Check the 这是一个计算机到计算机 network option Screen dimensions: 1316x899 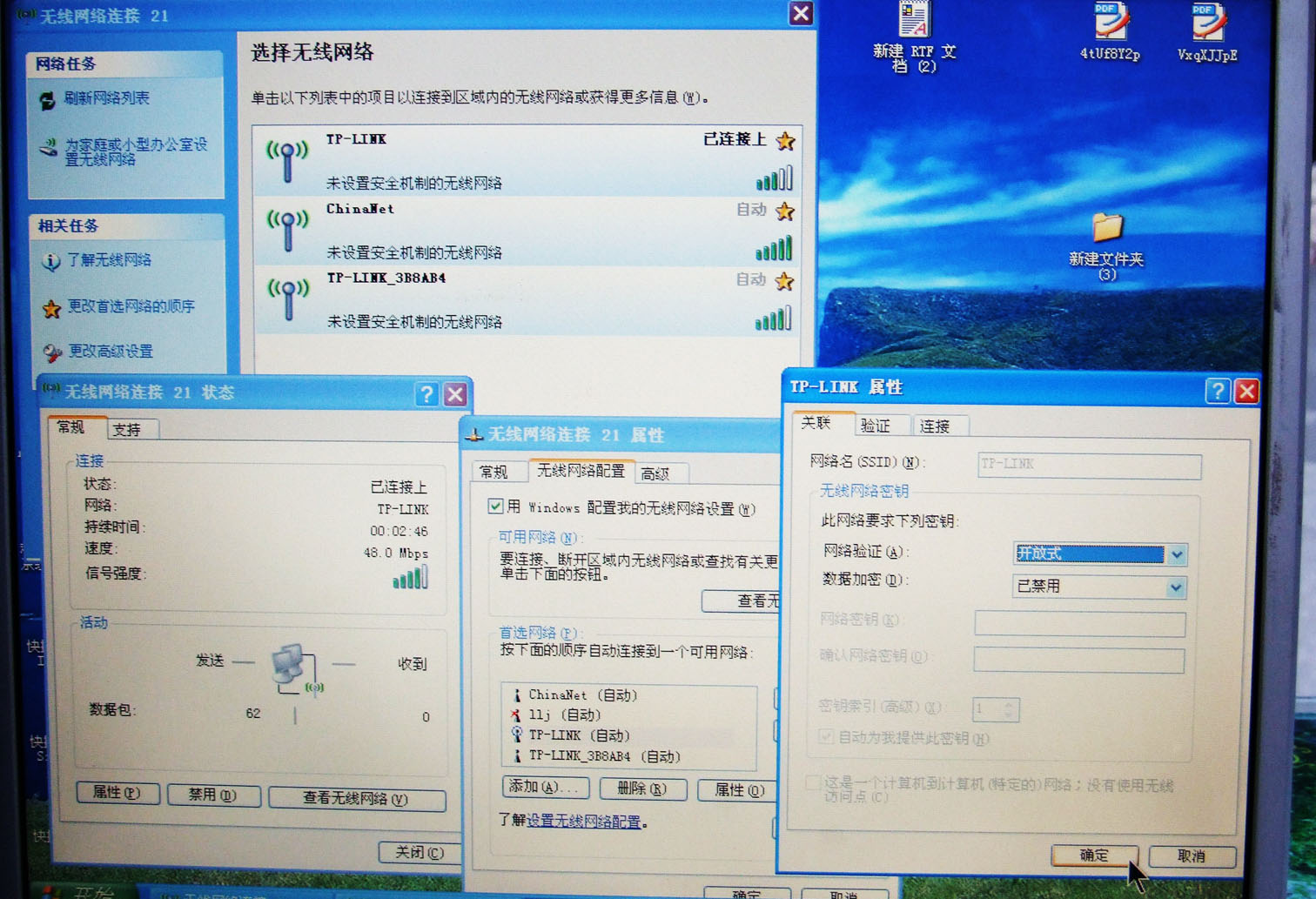[x=812, y=782]
